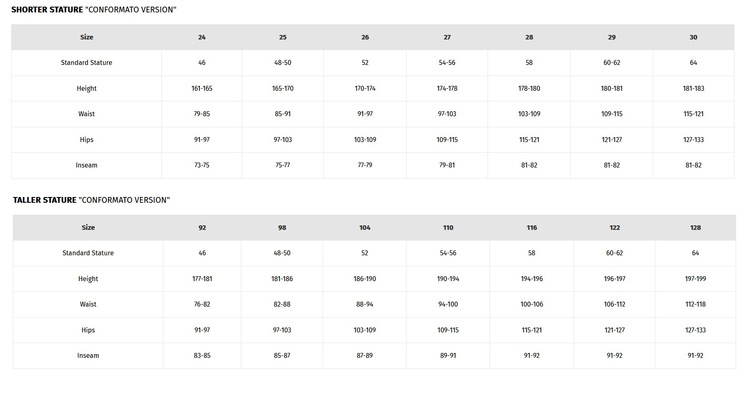Select size 24 column header
Screen dimensions: 750x414
pos(202,37)
